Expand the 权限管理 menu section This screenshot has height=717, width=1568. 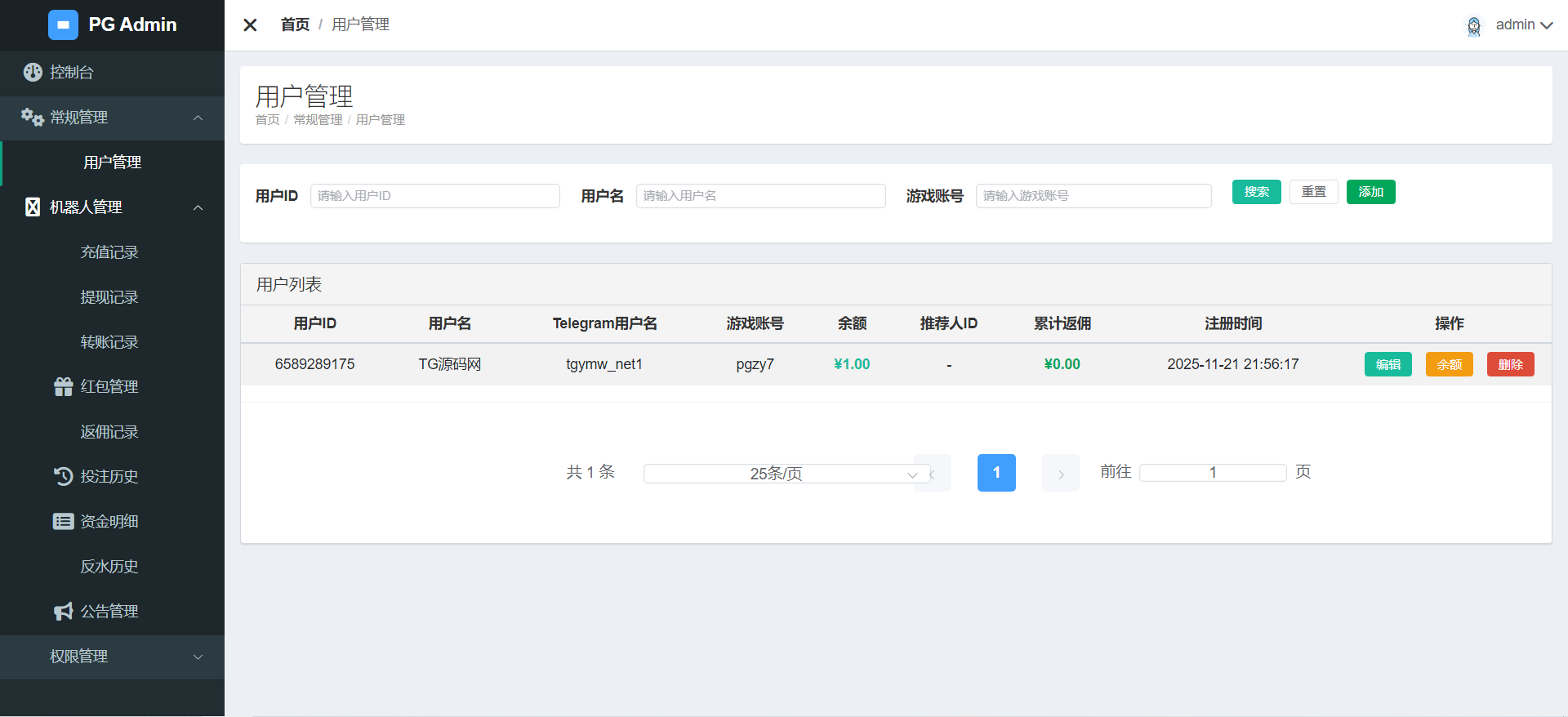coord(198,657)
